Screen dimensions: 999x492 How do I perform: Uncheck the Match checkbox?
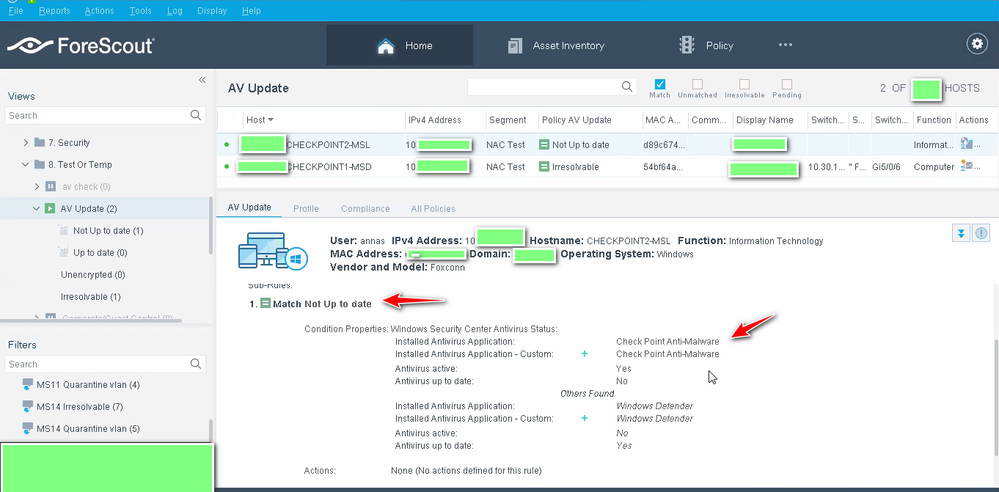660,84
